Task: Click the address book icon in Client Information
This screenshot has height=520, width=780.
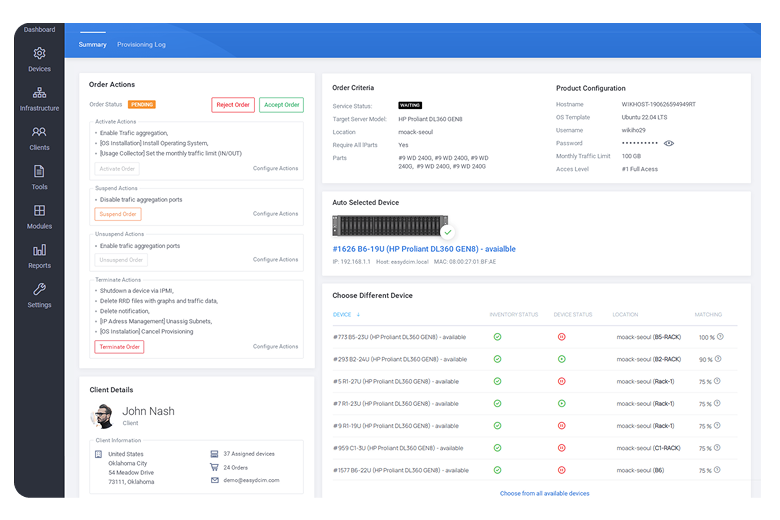Action: 98,454
